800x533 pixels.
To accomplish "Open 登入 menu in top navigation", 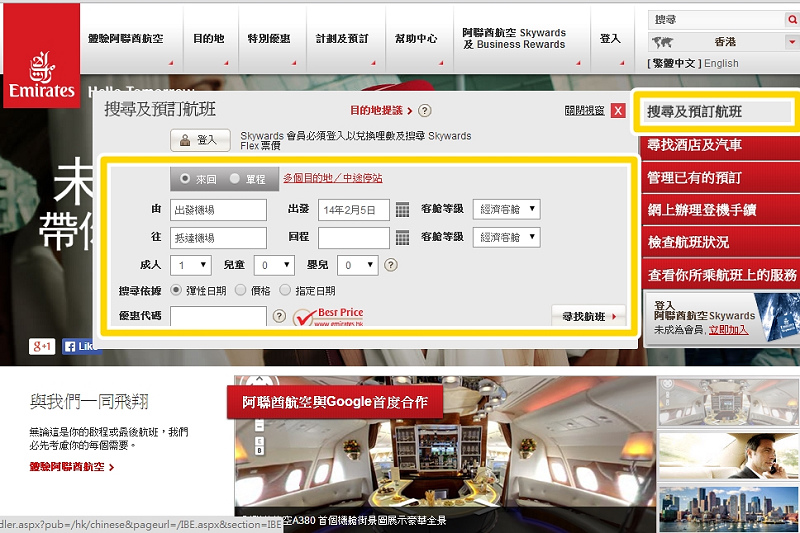I will pyautogui.click(x=610, y=39).
